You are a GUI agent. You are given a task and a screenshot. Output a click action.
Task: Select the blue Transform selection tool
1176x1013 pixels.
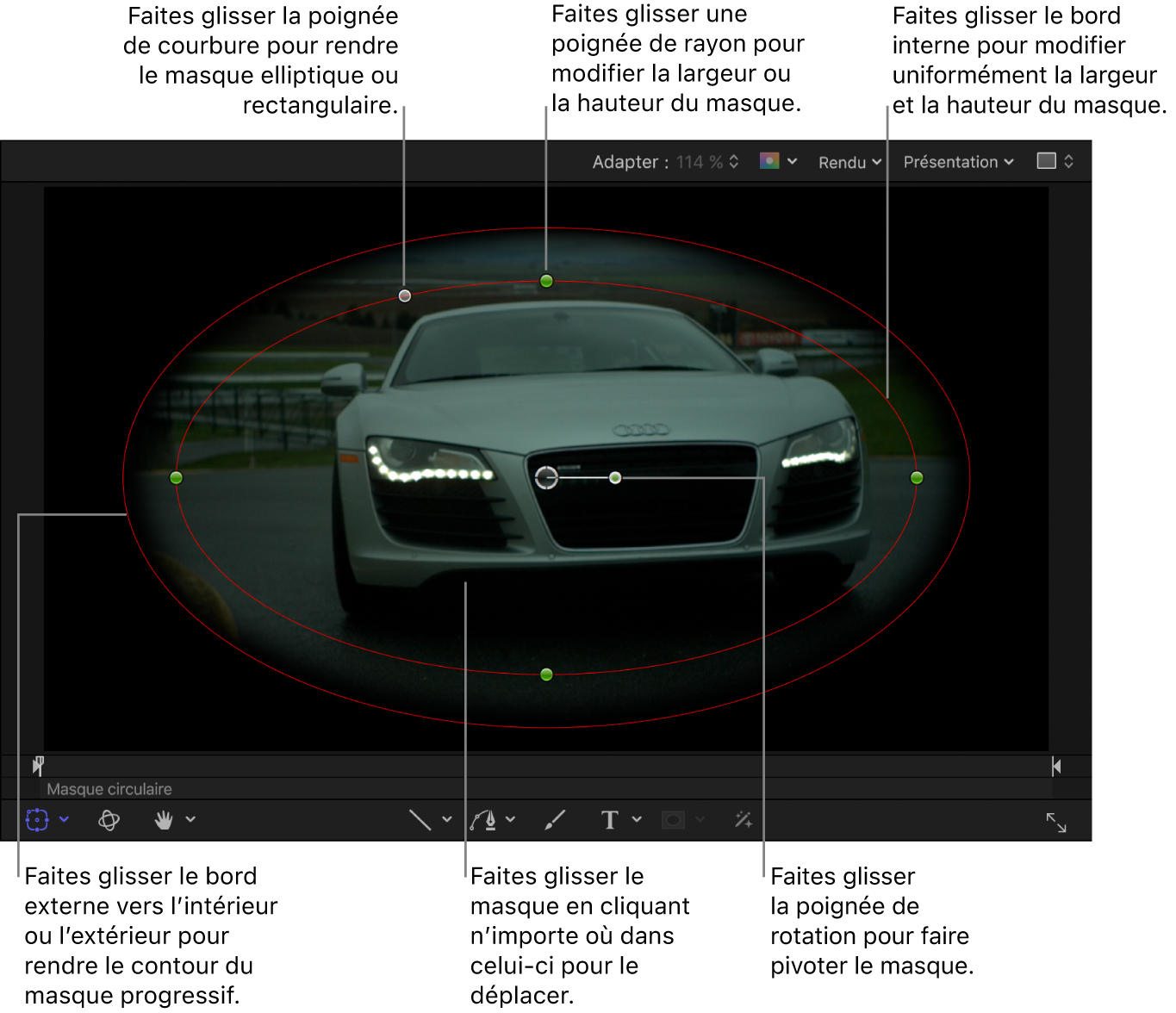(x=37, y=819)
